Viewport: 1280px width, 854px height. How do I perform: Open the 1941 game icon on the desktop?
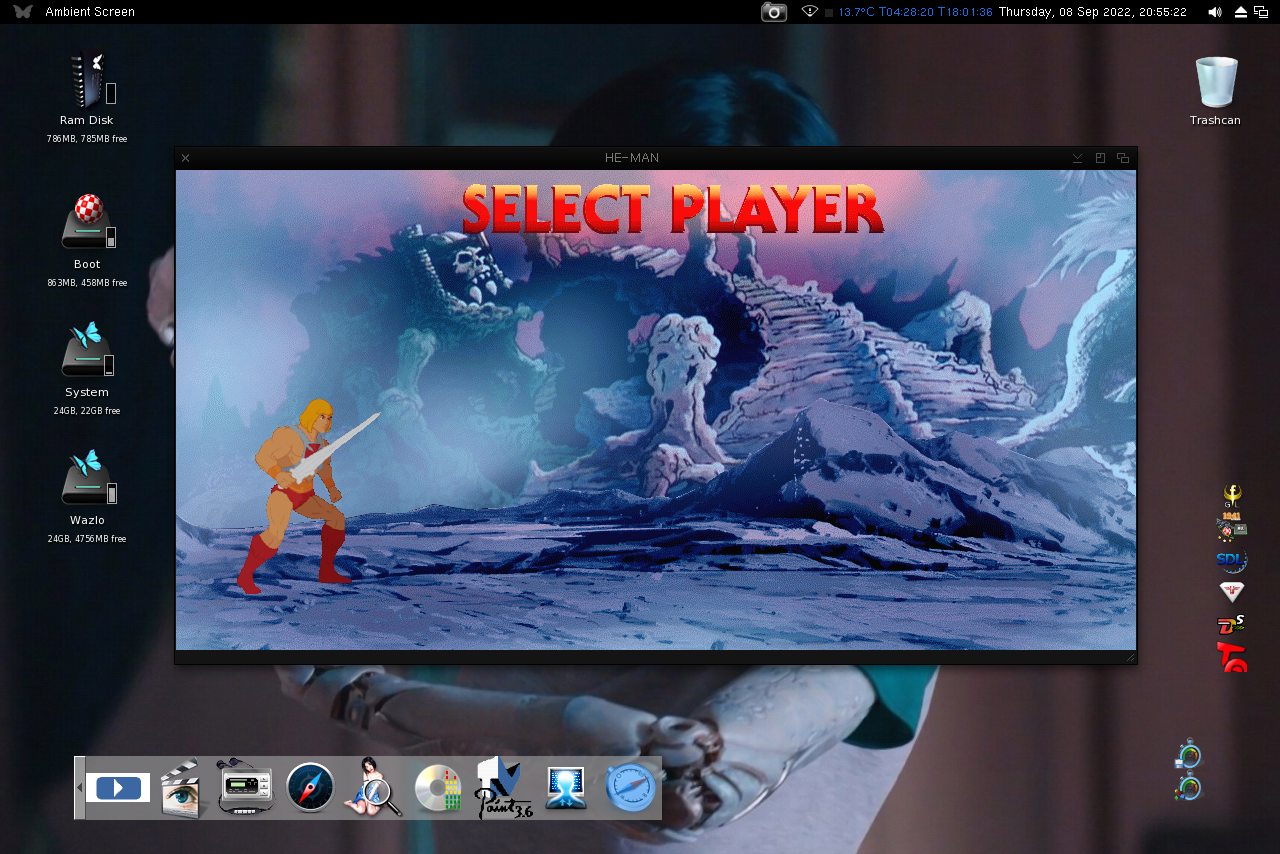coord(1230,520)
